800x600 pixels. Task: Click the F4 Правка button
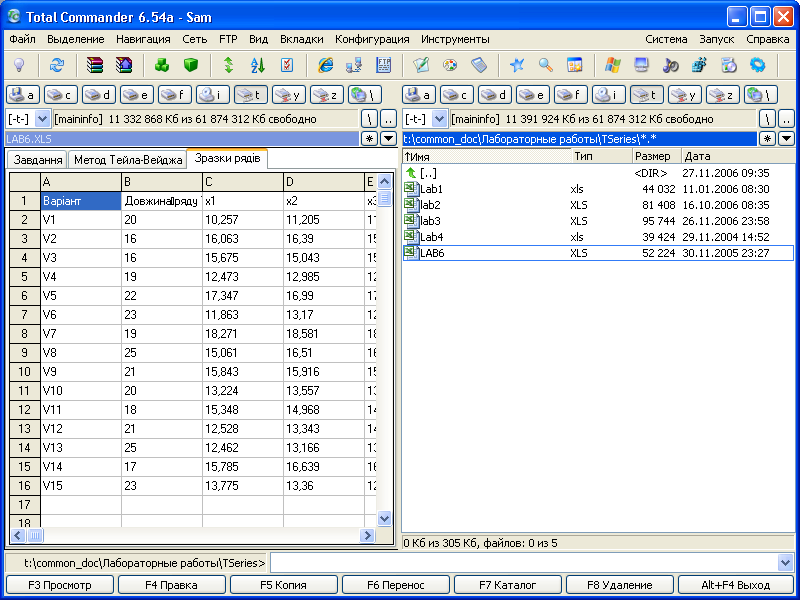(x=171, y=585)
